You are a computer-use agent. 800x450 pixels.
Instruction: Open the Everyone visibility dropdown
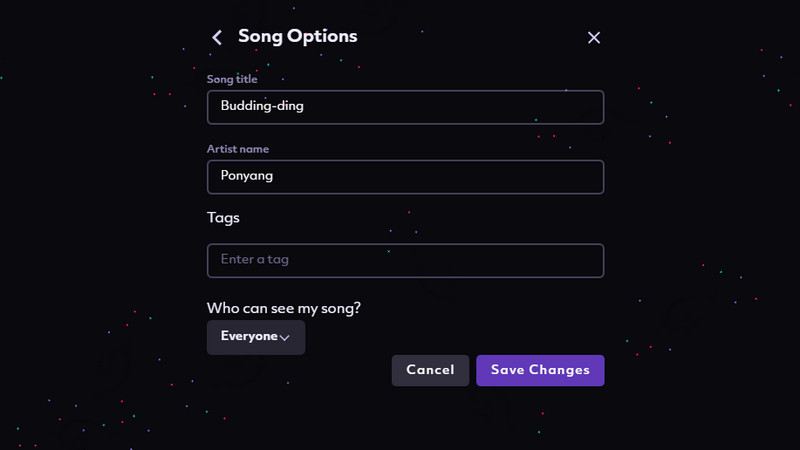pos(256,337)
